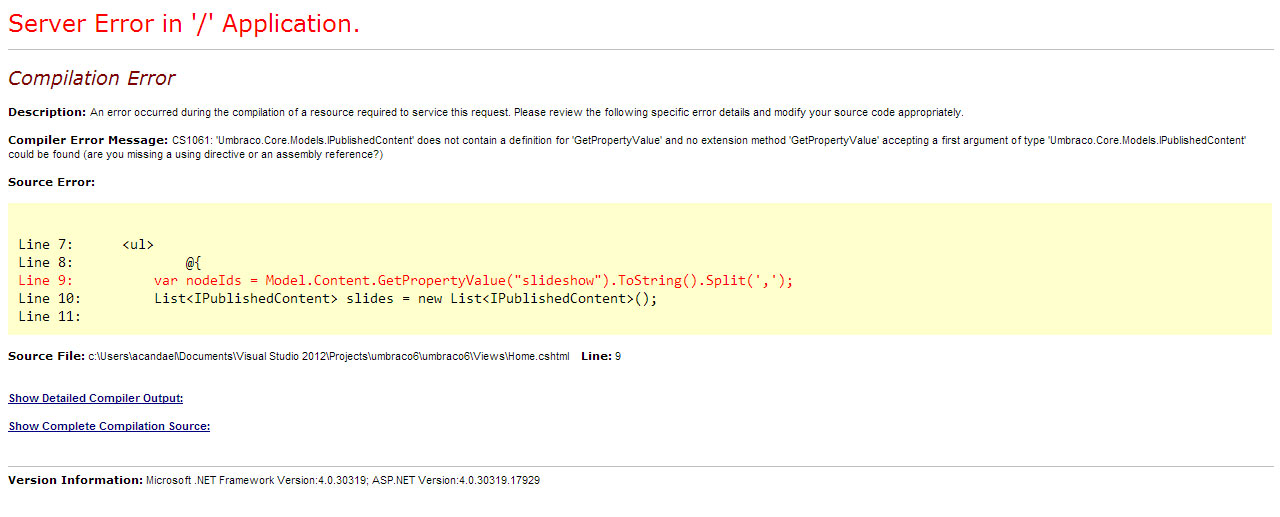The image size is (1280, 517).
Task: Click the empty Line 11 row
Action: (49, 317)
